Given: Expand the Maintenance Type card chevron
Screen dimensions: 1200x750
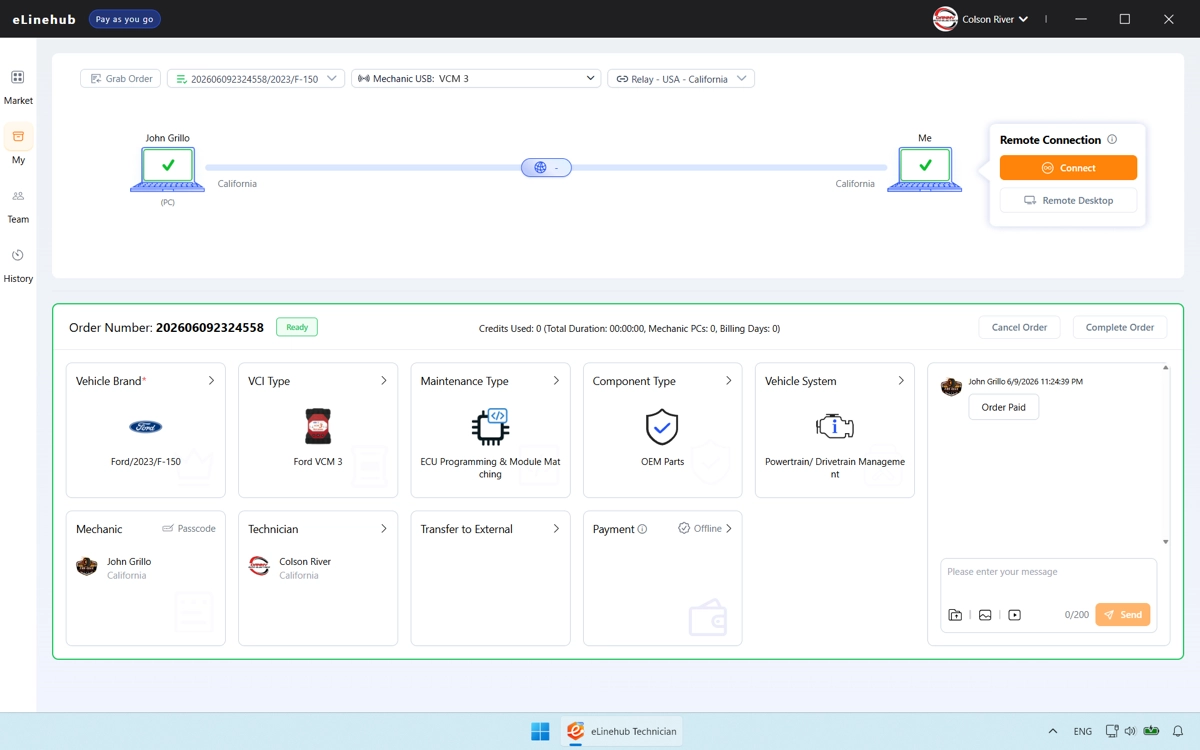Looking at the screenshot, I should pyautogui.click(x=556, y=381).
